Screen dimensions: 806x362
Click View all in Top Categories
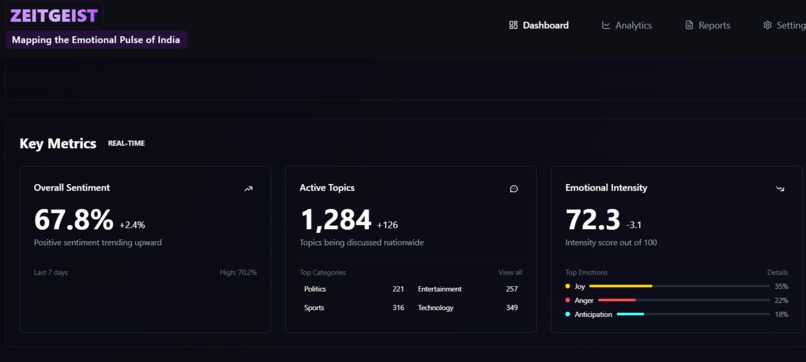[x=510, y=273]
